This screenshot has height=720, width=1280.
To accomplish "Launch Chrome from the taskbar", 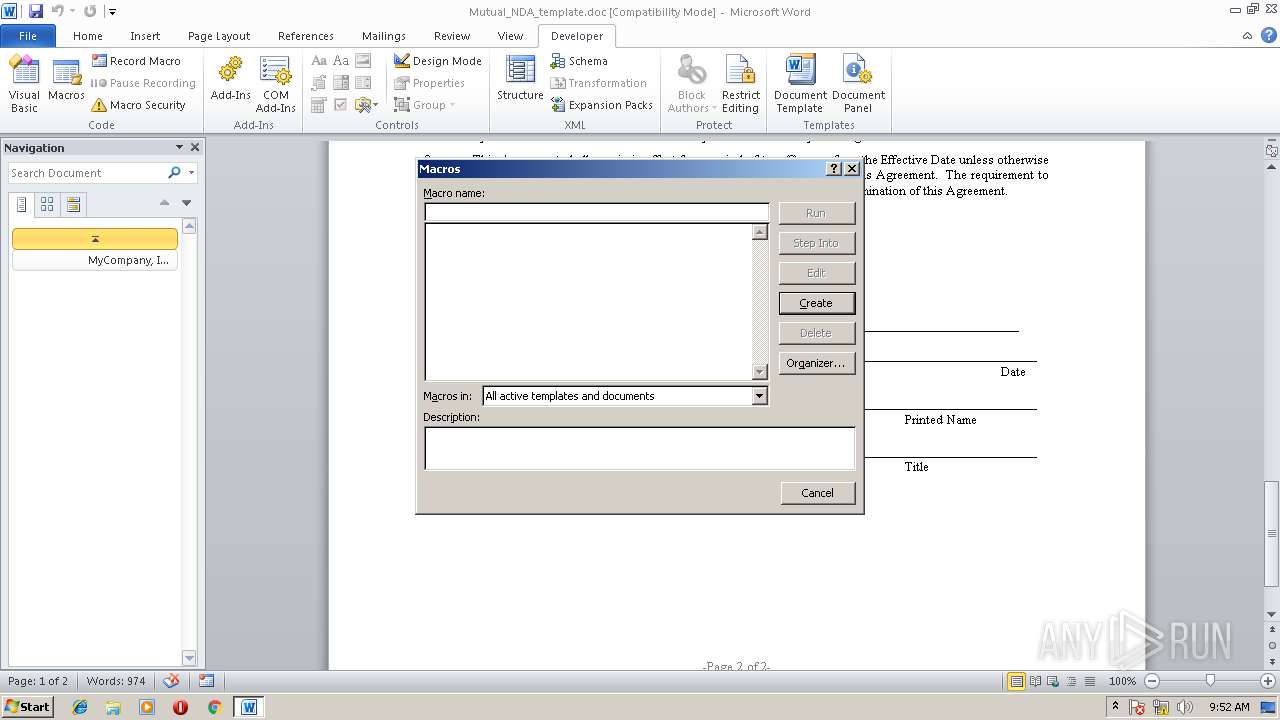I will pyautogui.click(x=214, y=707).
